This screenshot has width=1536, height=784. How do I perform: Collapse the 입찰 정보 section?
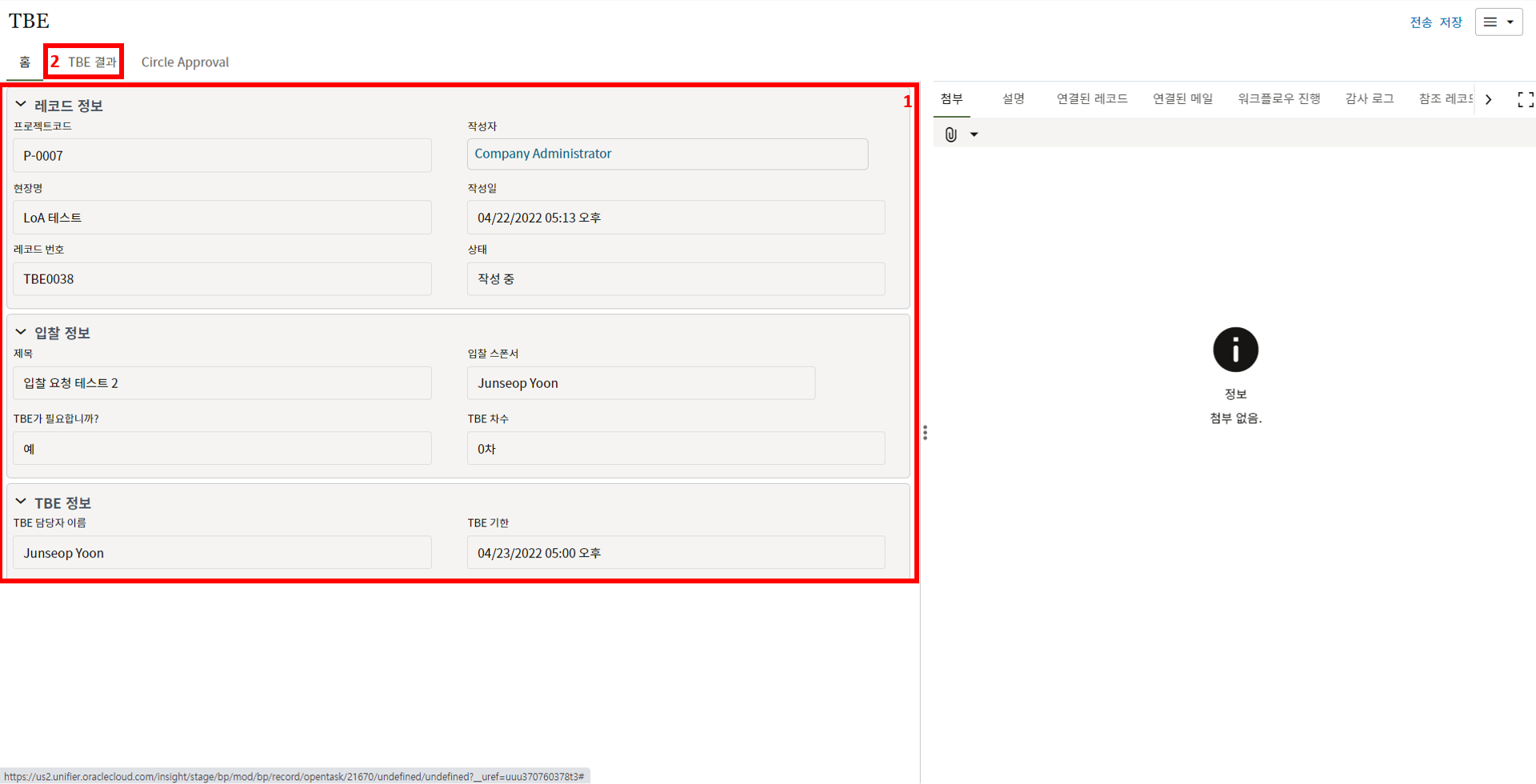click(21, 332)
